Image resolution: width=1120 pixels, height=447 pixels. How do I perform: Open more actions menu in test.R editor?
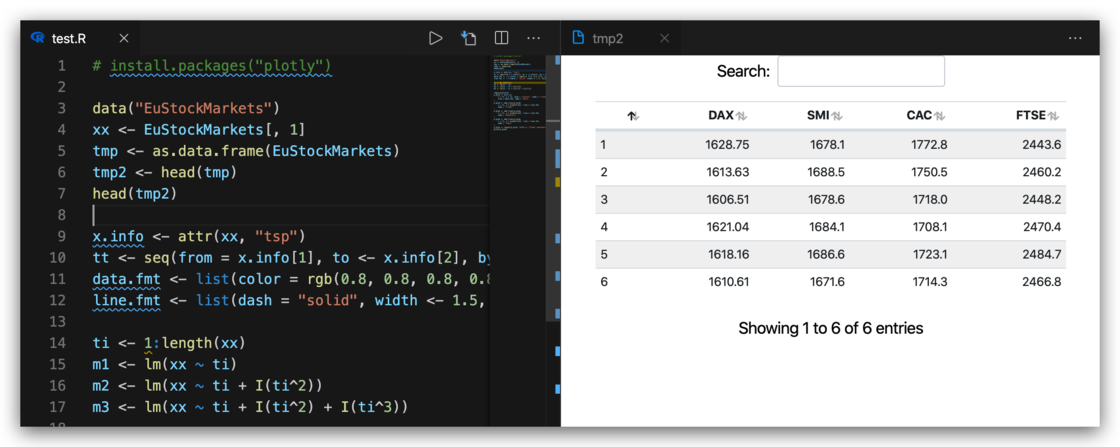[x=534, y=38]
